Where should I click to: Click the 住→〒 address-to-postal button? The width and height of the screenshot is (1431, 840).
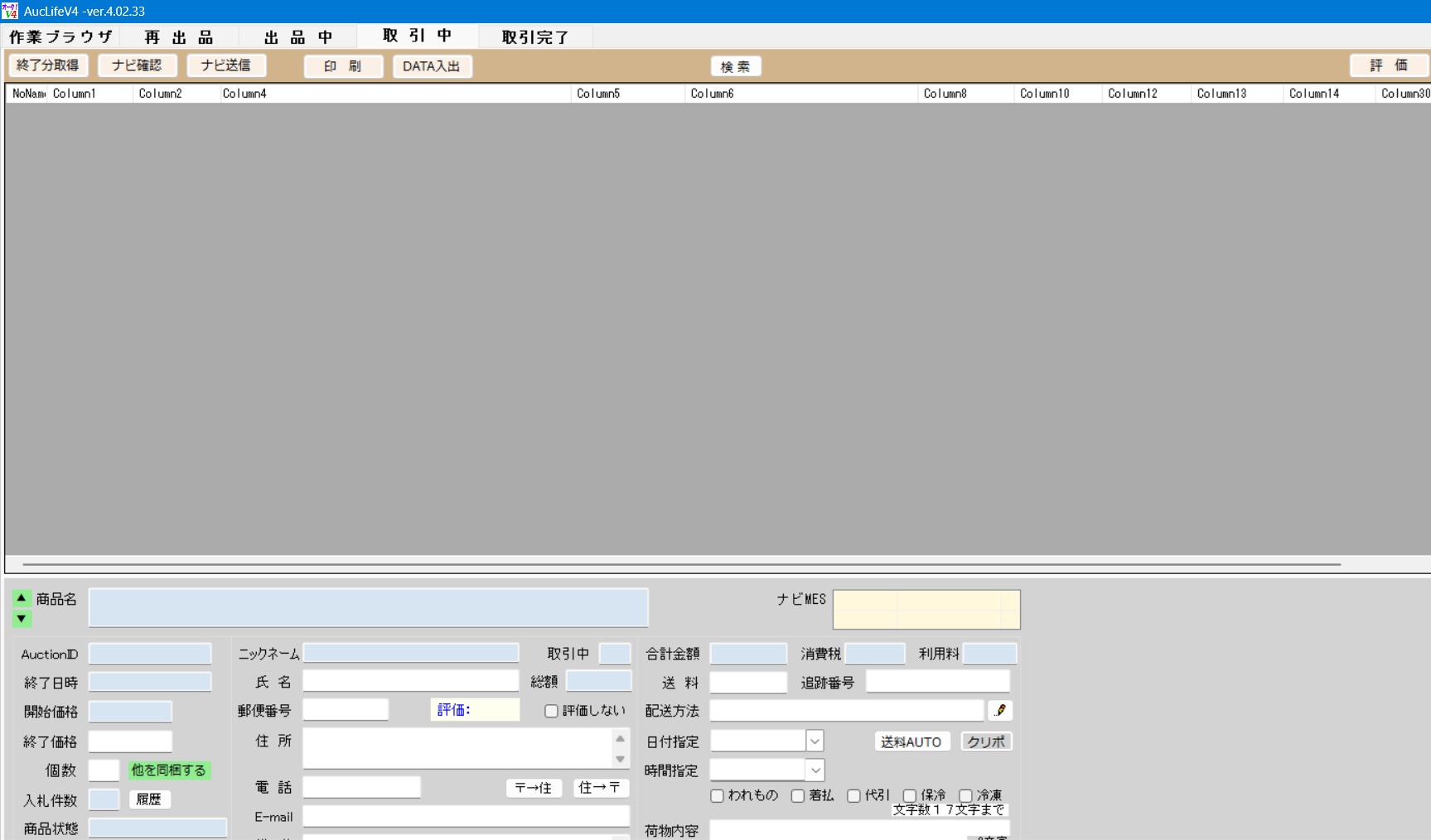click(x=600, y=788)
